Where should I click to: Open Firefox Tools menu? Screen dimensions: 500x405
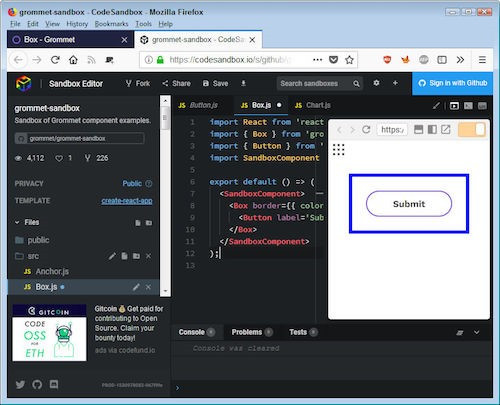coord(143,24)
